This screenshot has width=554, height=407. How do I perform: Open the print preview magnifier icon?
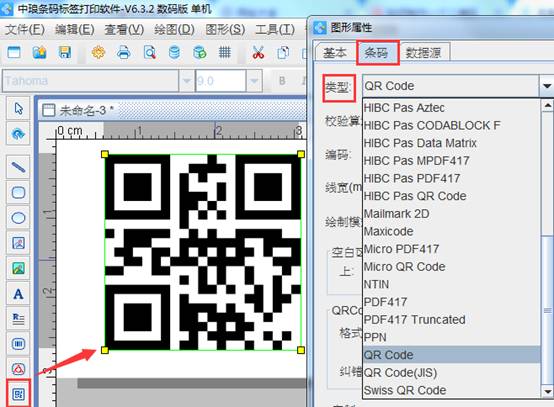click(x=150, y=53)
